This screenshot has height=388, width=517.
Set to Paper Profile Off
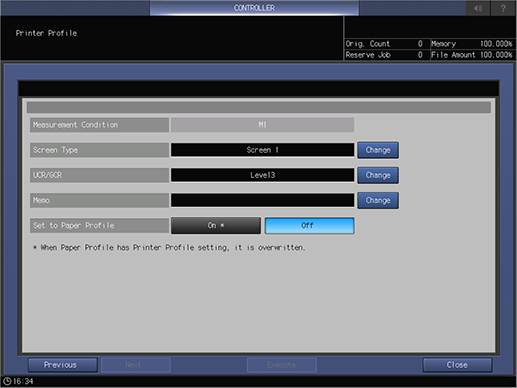309,226
